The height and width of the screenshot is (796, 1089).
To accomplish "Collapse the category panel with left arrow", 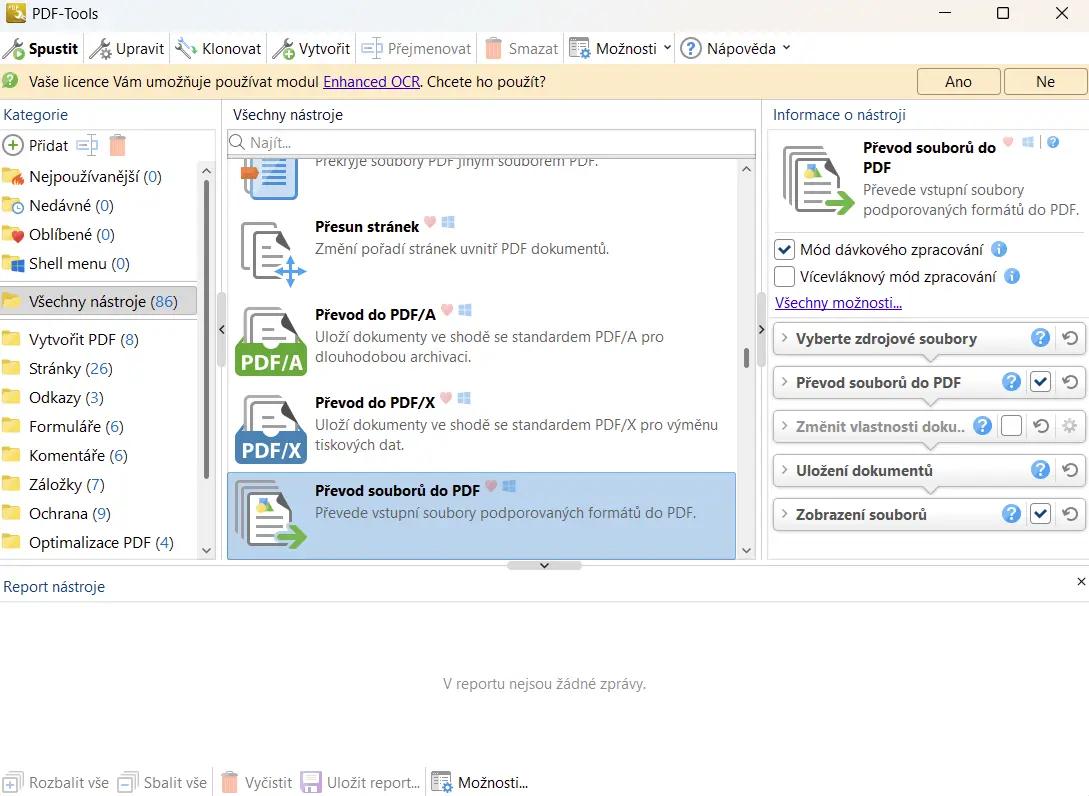I will (222, 329).
